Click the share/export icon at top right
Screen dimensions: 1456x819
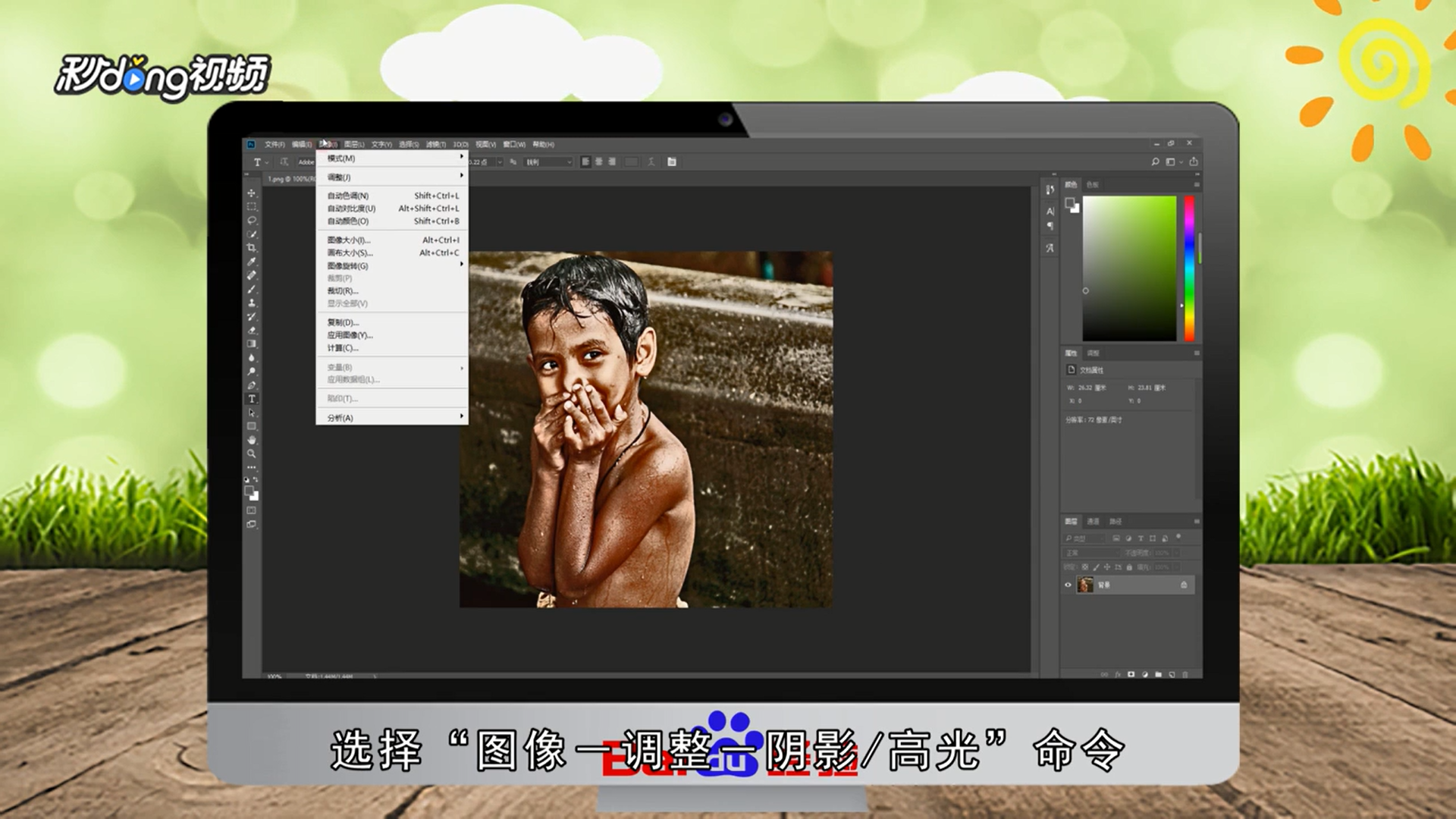pos(1194,162)
